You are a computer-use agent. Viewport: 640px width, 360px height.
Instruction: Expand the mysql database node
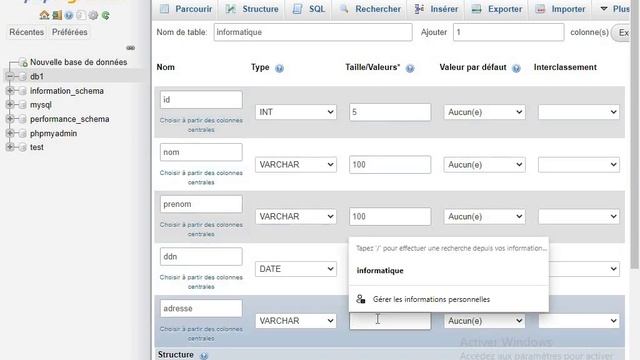click(10, 105)
